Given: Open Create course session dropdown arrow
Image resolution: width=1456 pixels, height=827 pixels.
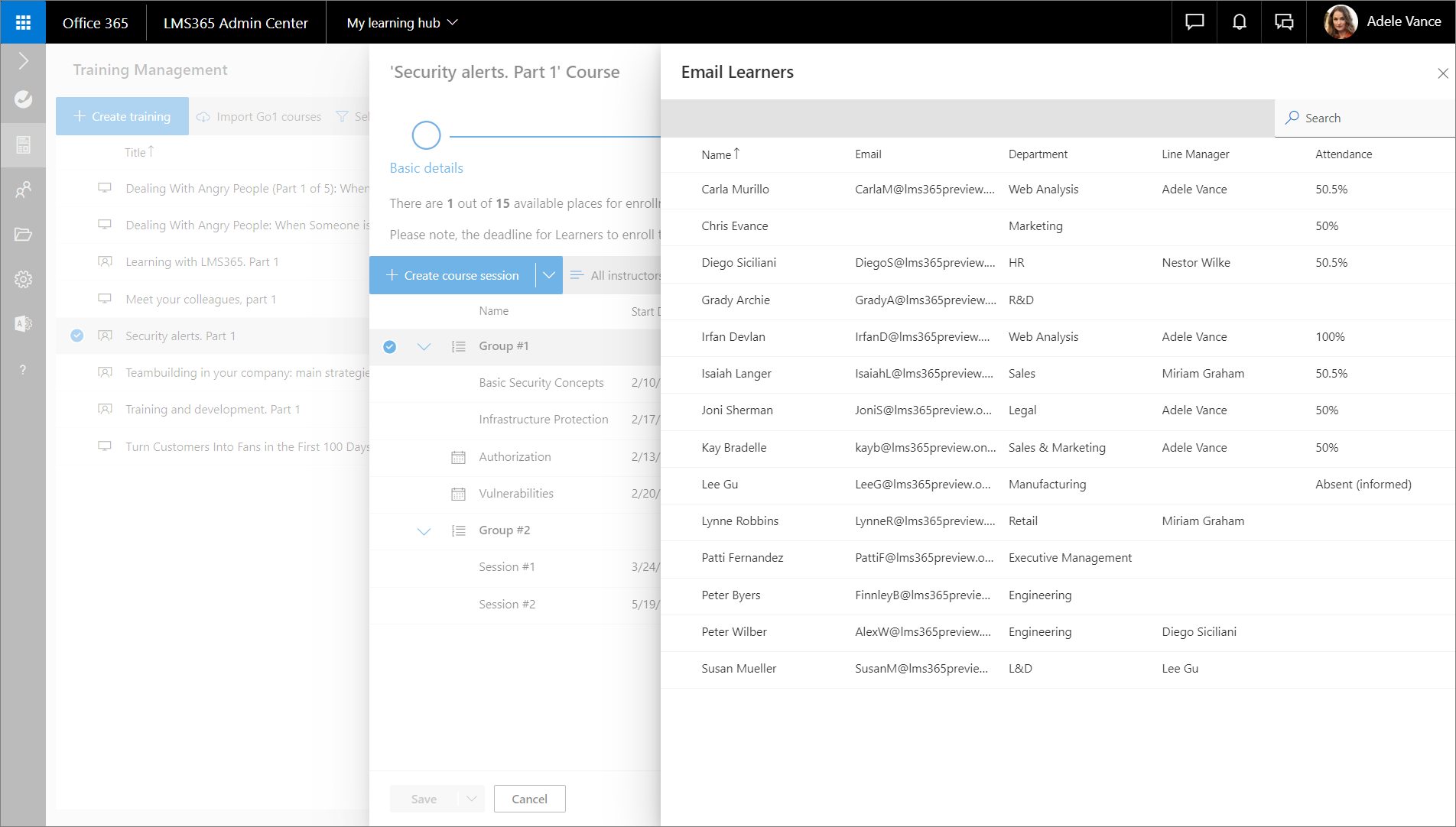Looking at the screenshot, I should (548, 275).
